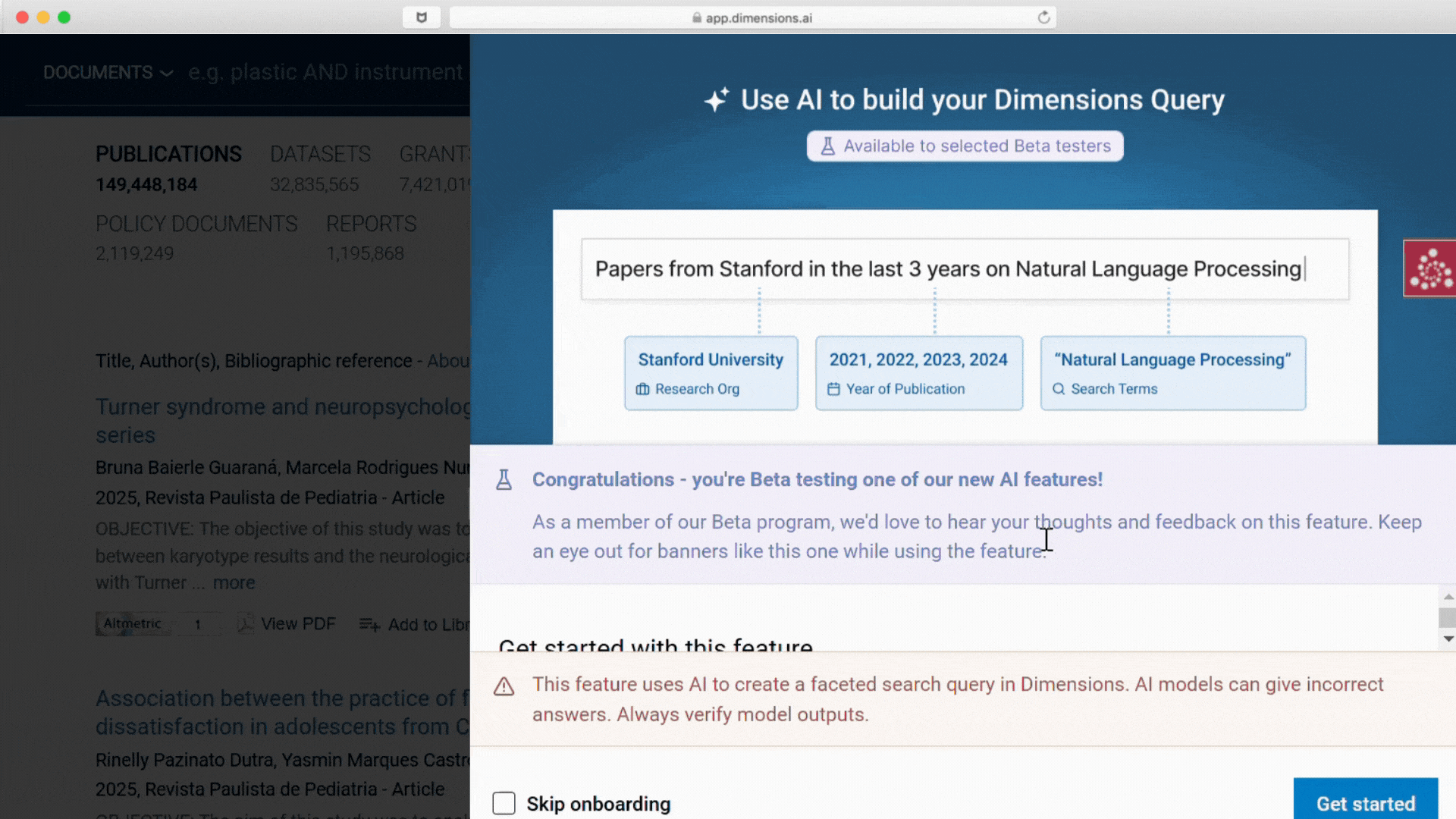Click the scrollbar up arrow in dialog
1456x819 pixels.
pyautogui.click(x=1448, y=597)
